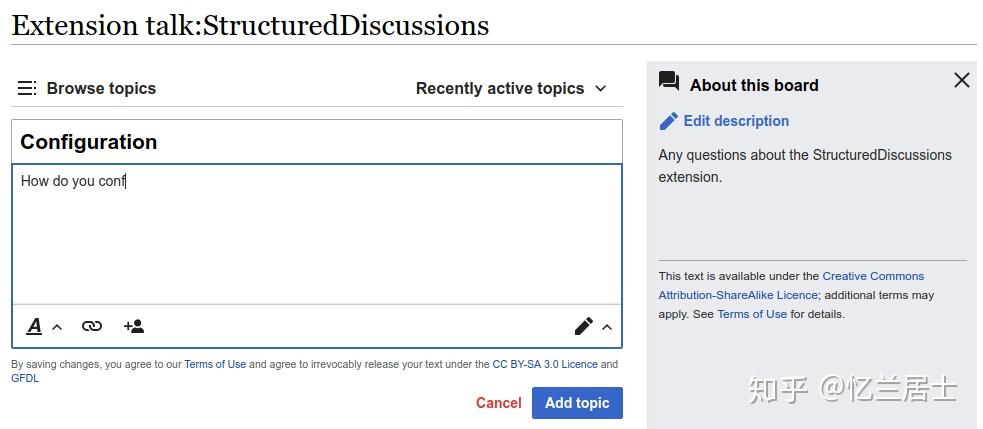This screenshot has height=429, width=983.
Task: Click inside the topic body text area
Action: pyautogui.click(x=316, y=240)
